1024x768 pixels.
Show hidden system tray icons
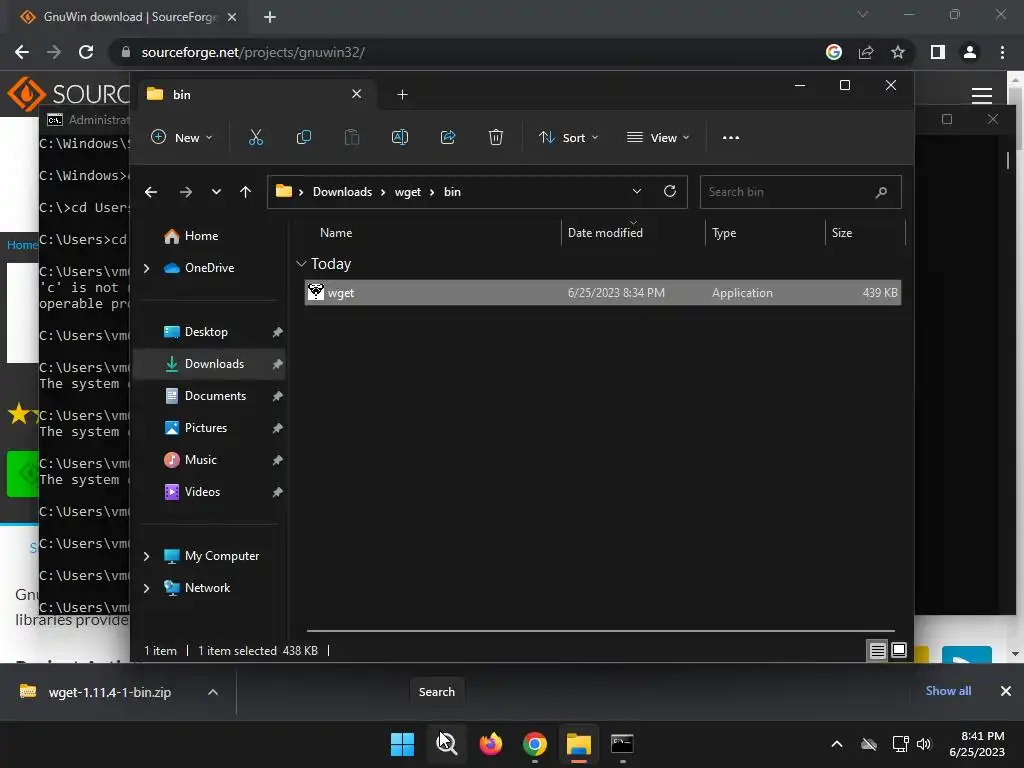click(837, 744)
